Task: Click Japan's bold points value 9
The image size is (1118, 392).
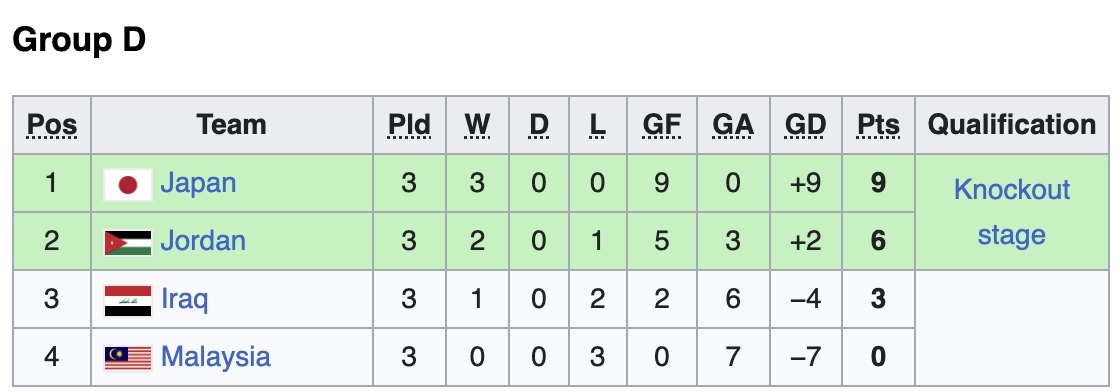Action: [x=878, y=183]
